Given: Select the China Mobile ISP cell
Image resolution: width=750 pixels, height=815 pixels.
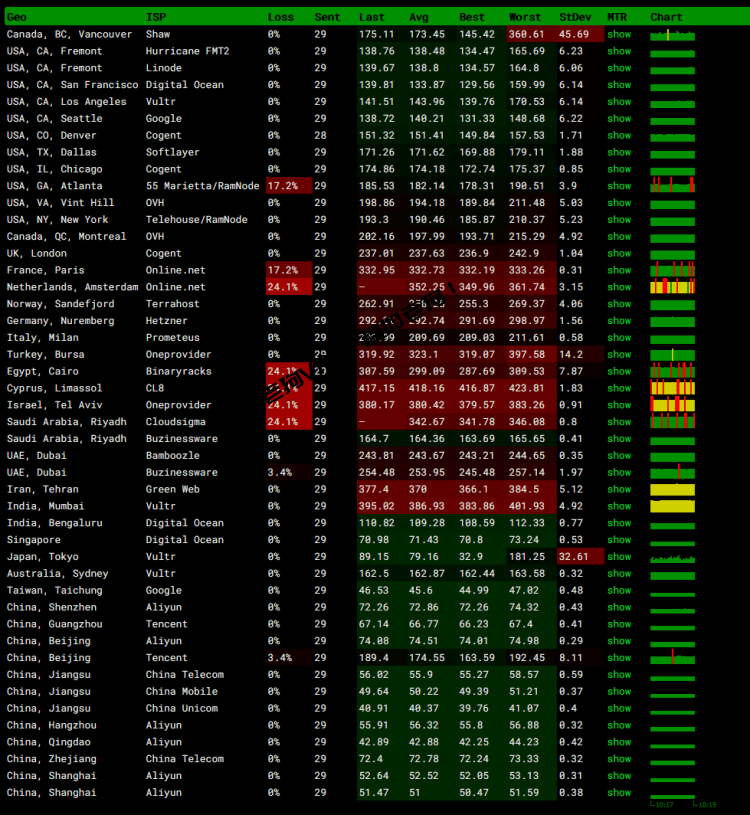Looking at the screenshot, I should [182, 692].
